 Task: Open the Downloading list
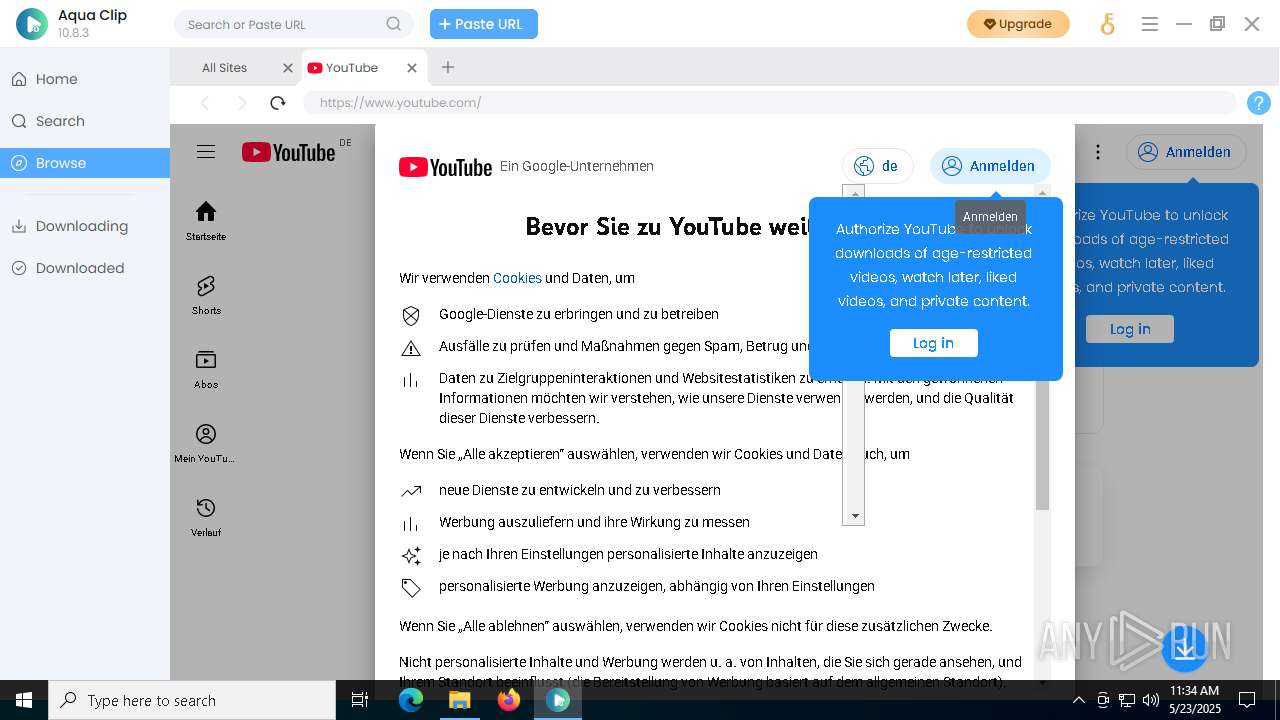point(85,226)
